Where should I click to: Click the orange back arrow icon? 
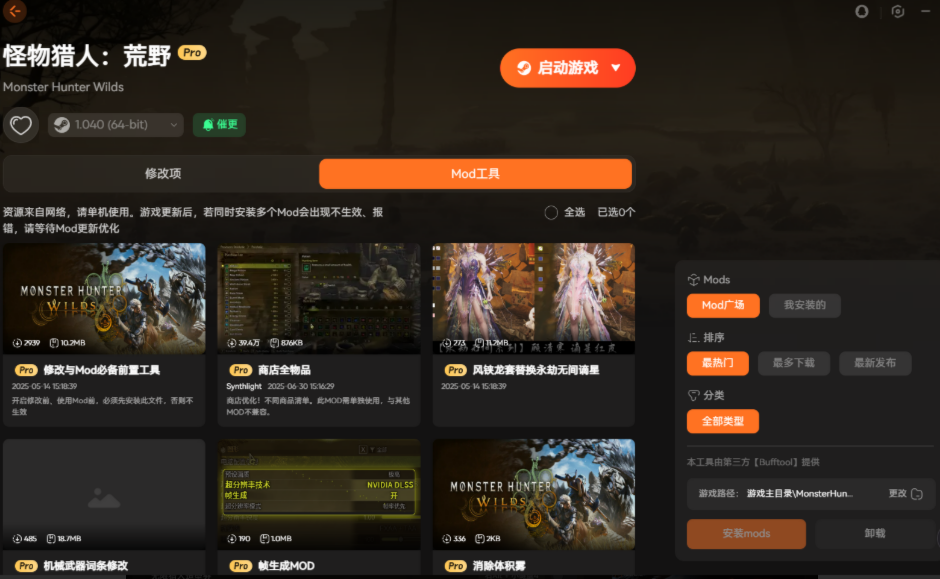pos(15,12)
